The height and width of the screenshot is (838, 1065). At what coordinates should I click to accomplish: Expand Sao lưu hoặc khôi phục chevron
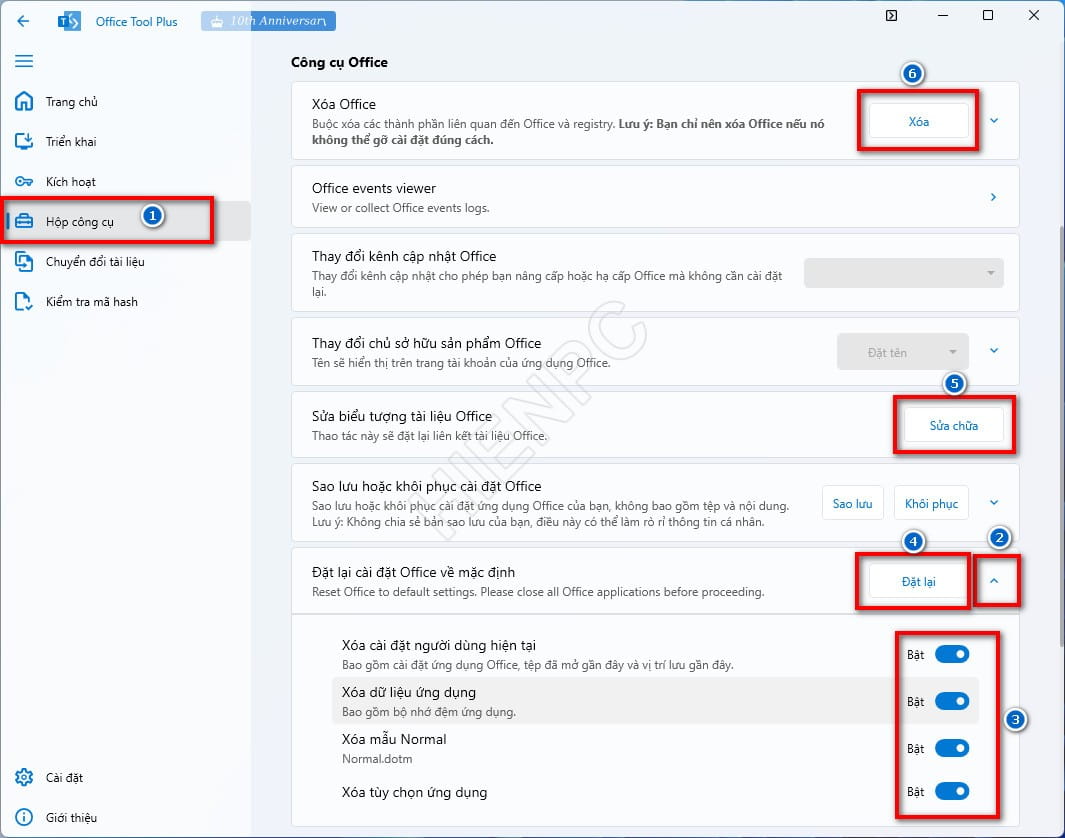pyautogui.click(x=994, y=503)
